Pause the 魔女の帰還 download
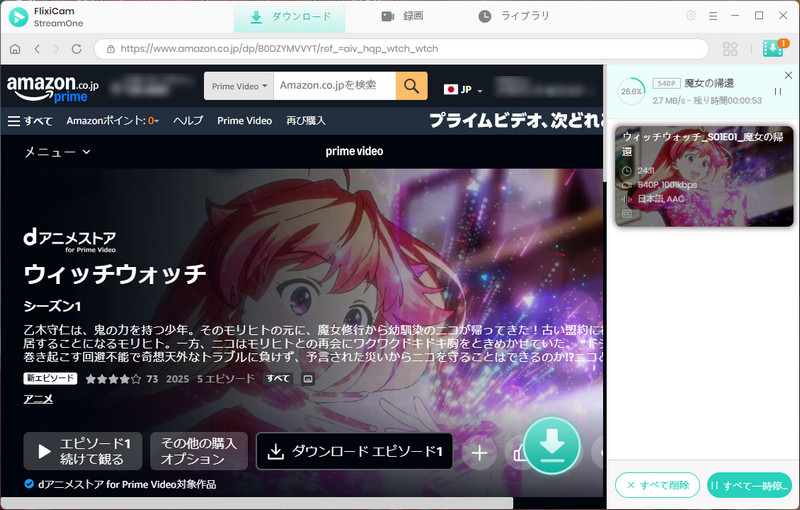The width and height of the screenshot is (800, 510). tap(778, 92)
